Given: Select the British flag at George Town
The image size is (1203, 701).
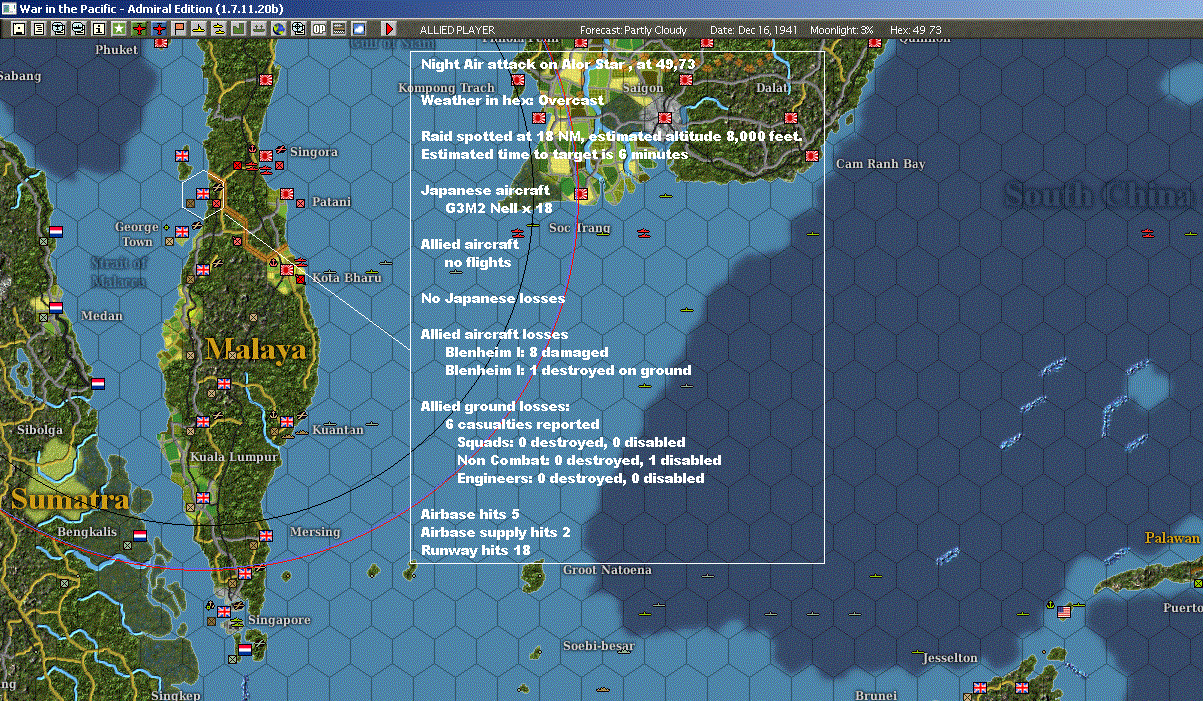Looking at the screenshot, I should point(182,232).
